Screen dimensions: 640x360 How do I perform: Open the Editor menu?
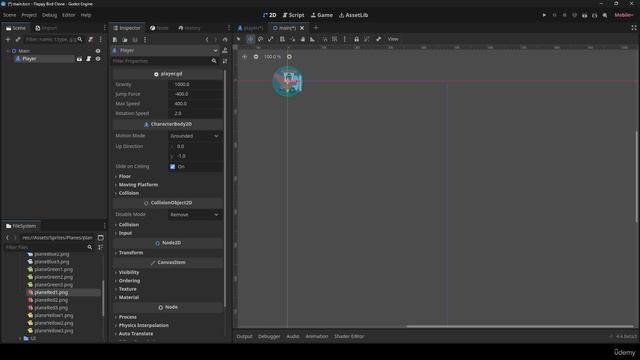point(69,15)
